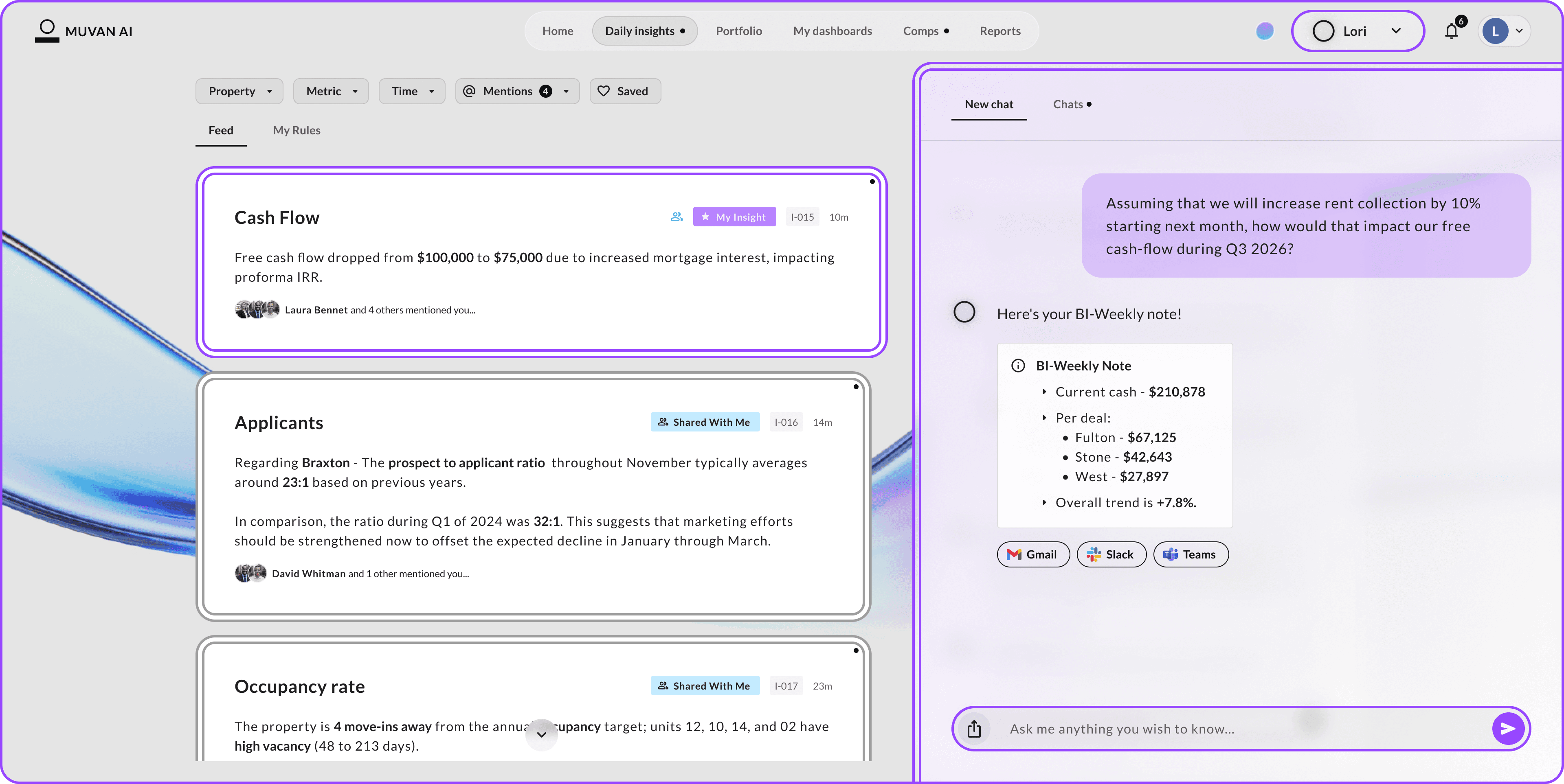Image resolution: width=1564 pixels, height=784 pixels.
Task: Share note via Teams
Action: (1191, 554)
